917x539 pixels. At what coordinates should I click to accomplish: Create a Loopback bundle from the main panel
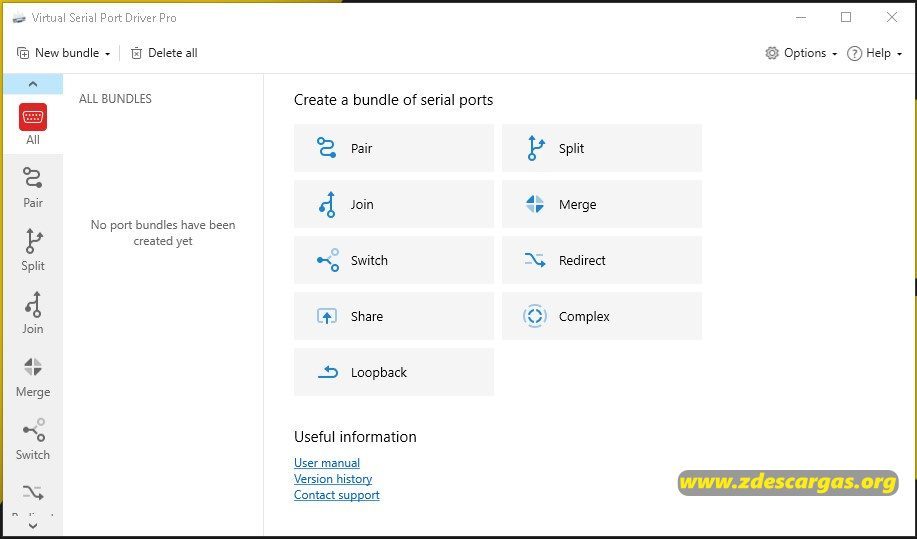pyautogui.click(x=394, y=372)
